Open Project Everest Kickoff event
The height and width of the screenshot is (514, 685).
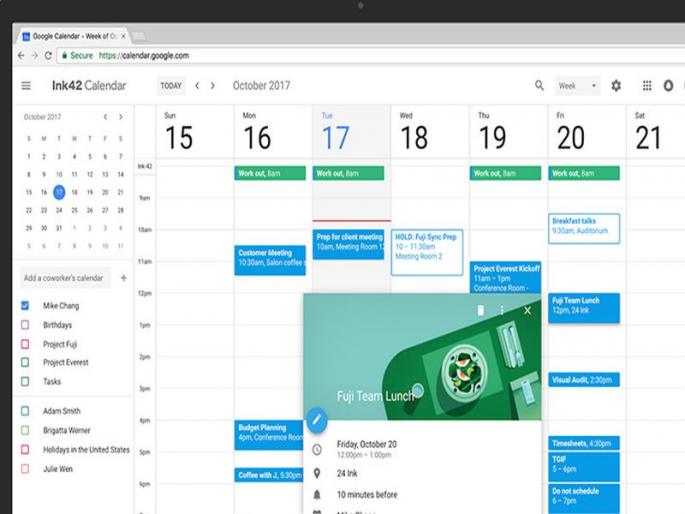point(505,277)
